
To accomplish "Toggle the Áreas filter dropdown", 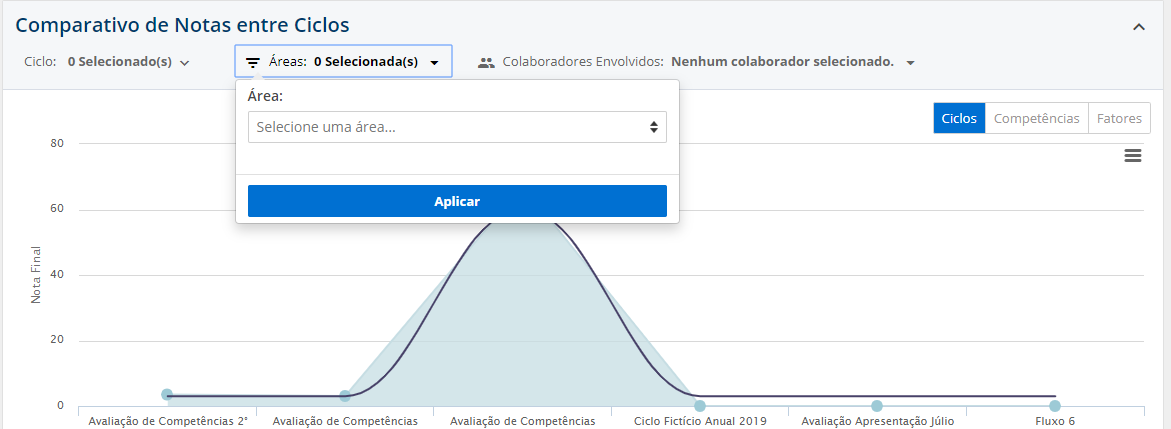I will coord(343,62).
